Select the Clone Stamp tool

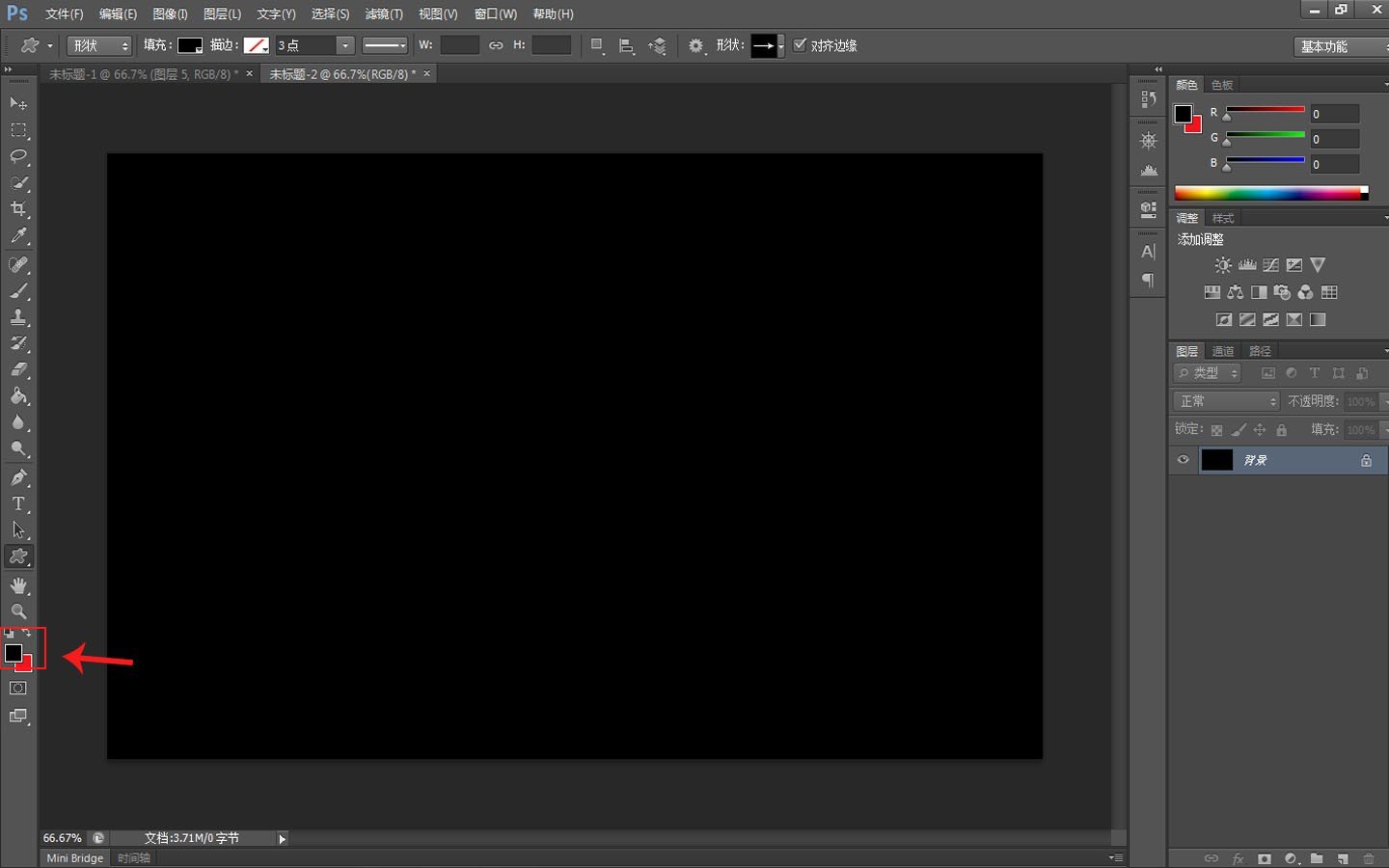pos(18,317)
